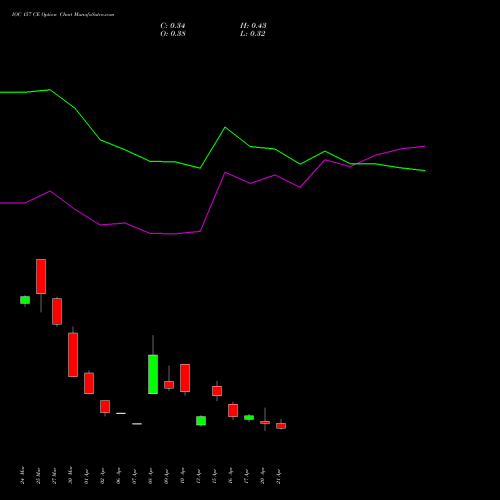
Task: Click the '27 Mar' date axis label
Action: (x=54, y=475)
